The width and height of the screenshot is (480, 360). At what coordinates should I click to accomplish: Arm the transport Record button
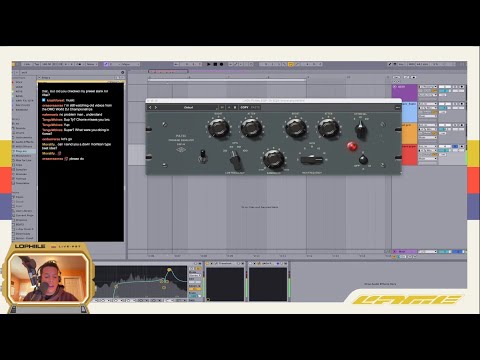click(x=221, y=64)
